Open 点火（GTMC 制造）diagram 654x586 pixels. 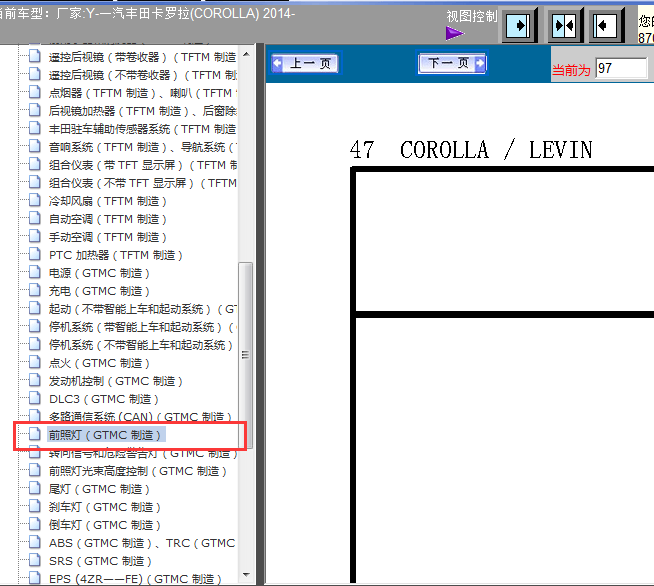[99, 363]
